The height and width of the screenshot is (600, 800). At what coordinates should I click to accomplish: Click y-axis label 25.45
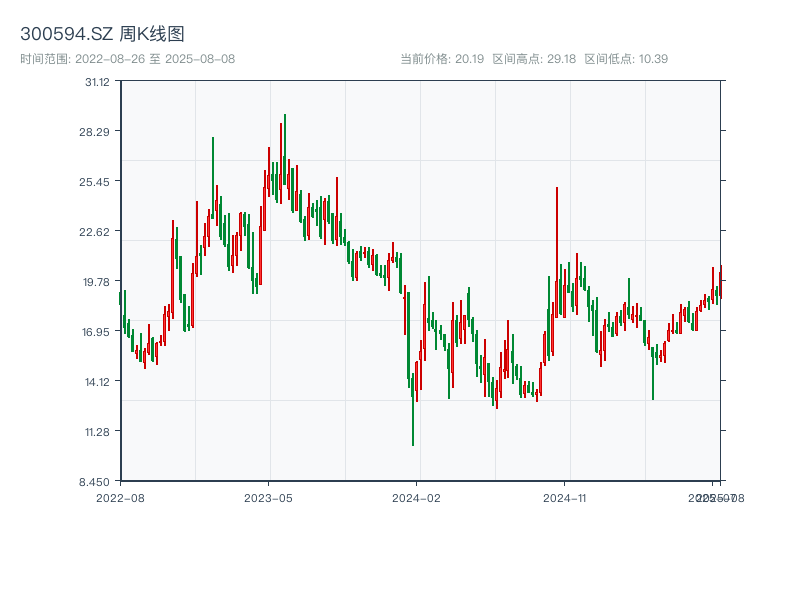94,182
